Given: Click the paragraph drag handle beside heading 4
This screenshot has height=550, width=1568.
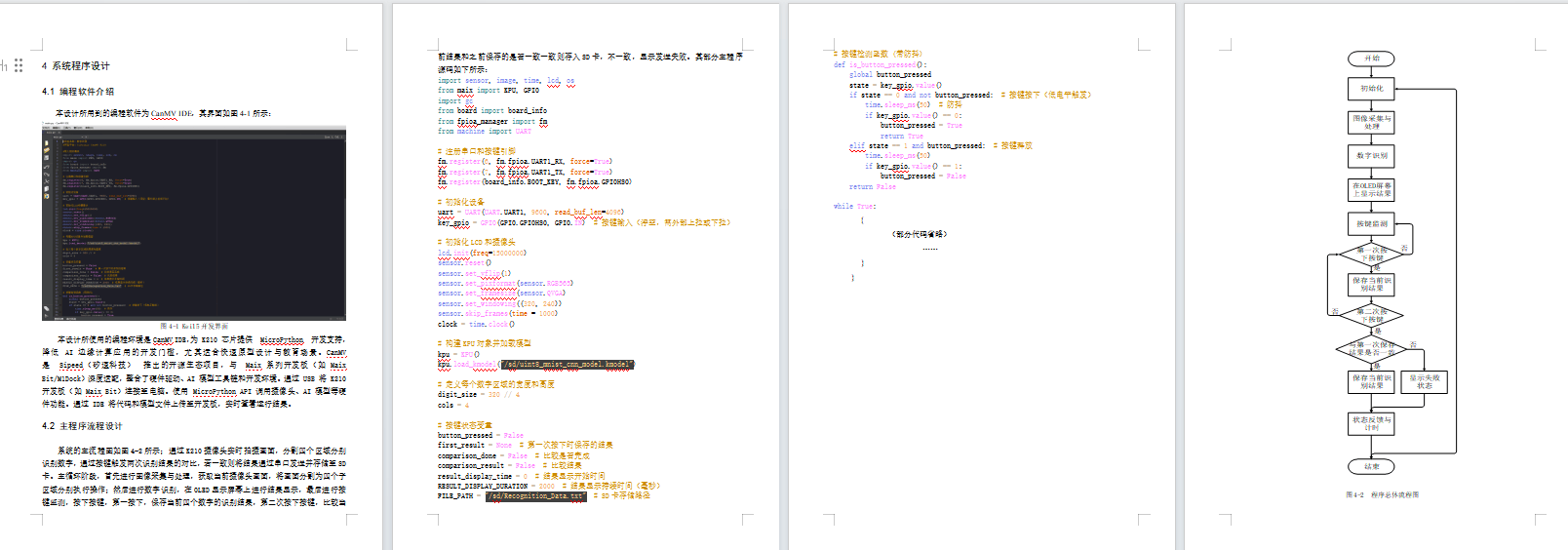Looking at the screenshot, I should [19, 66].
